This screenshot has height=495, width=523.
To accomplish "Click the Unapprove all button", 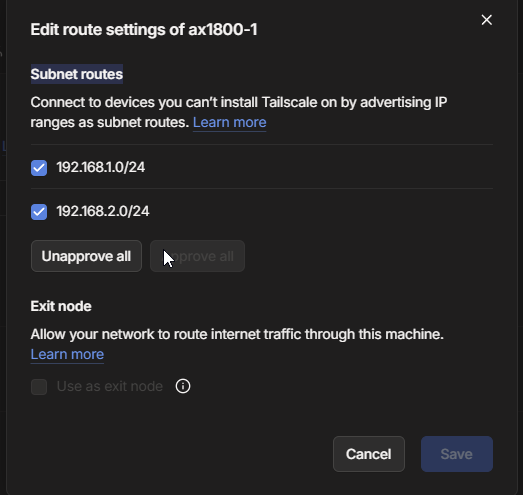I will [86, 256].
